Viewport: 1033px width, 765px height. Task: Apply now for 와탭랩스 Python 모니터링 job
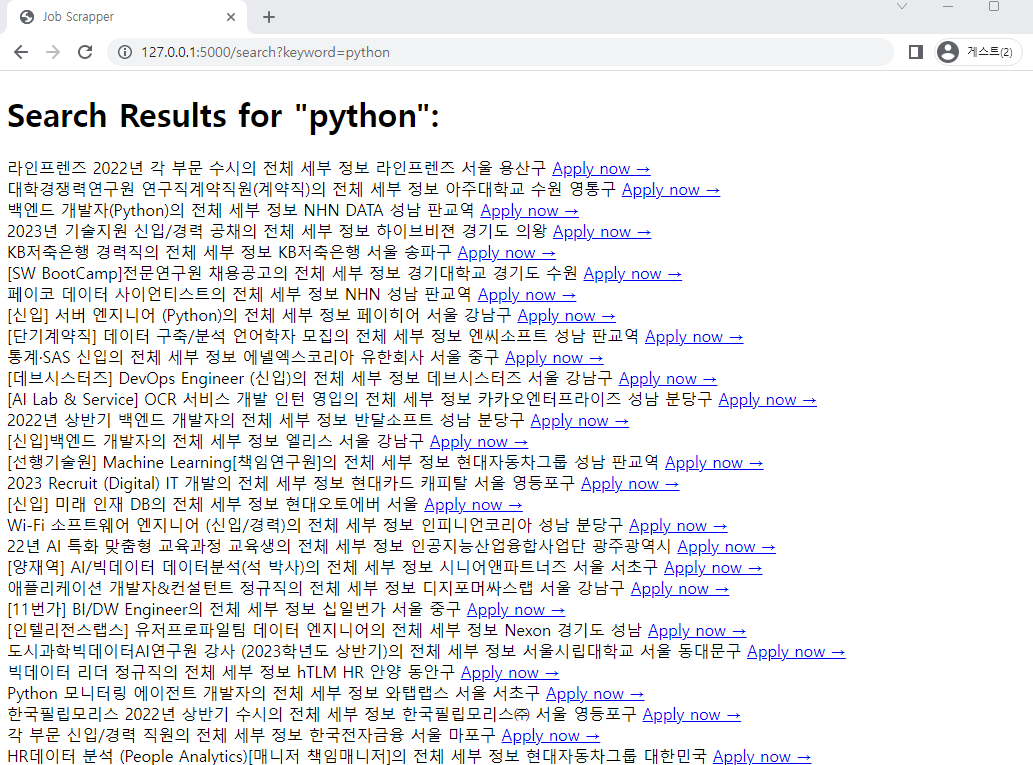pyautogui.click(x=595, y=694)
